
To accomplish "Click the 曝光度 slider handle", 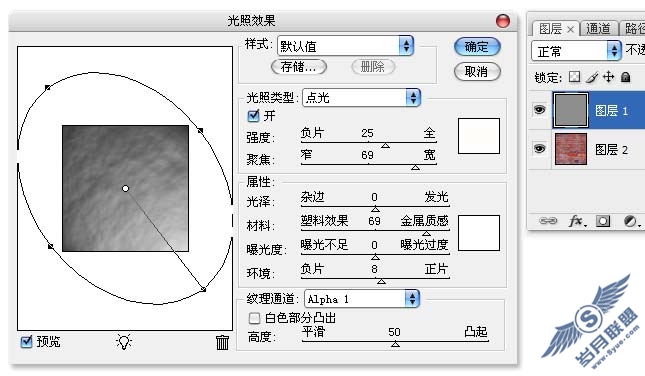I will click(x=375, y=258).
